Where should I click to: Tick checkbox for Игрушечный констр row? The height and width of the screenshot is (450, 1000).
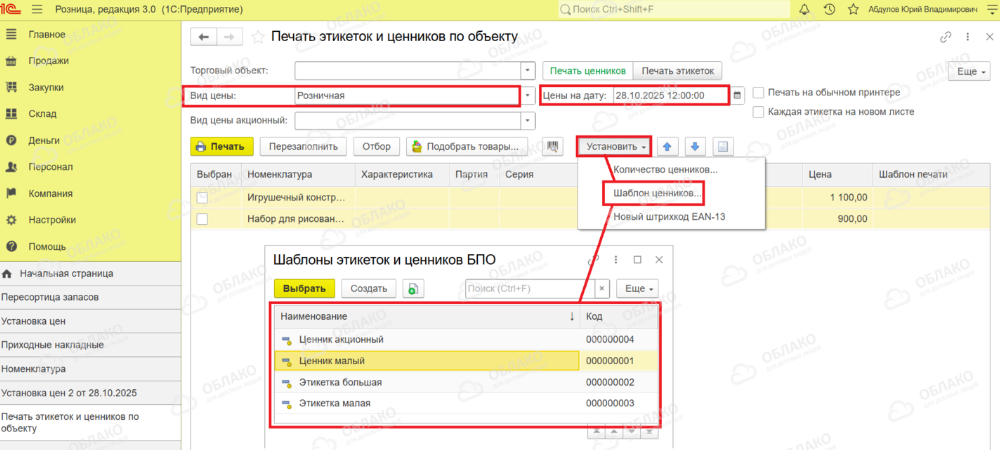coord(202,198)
